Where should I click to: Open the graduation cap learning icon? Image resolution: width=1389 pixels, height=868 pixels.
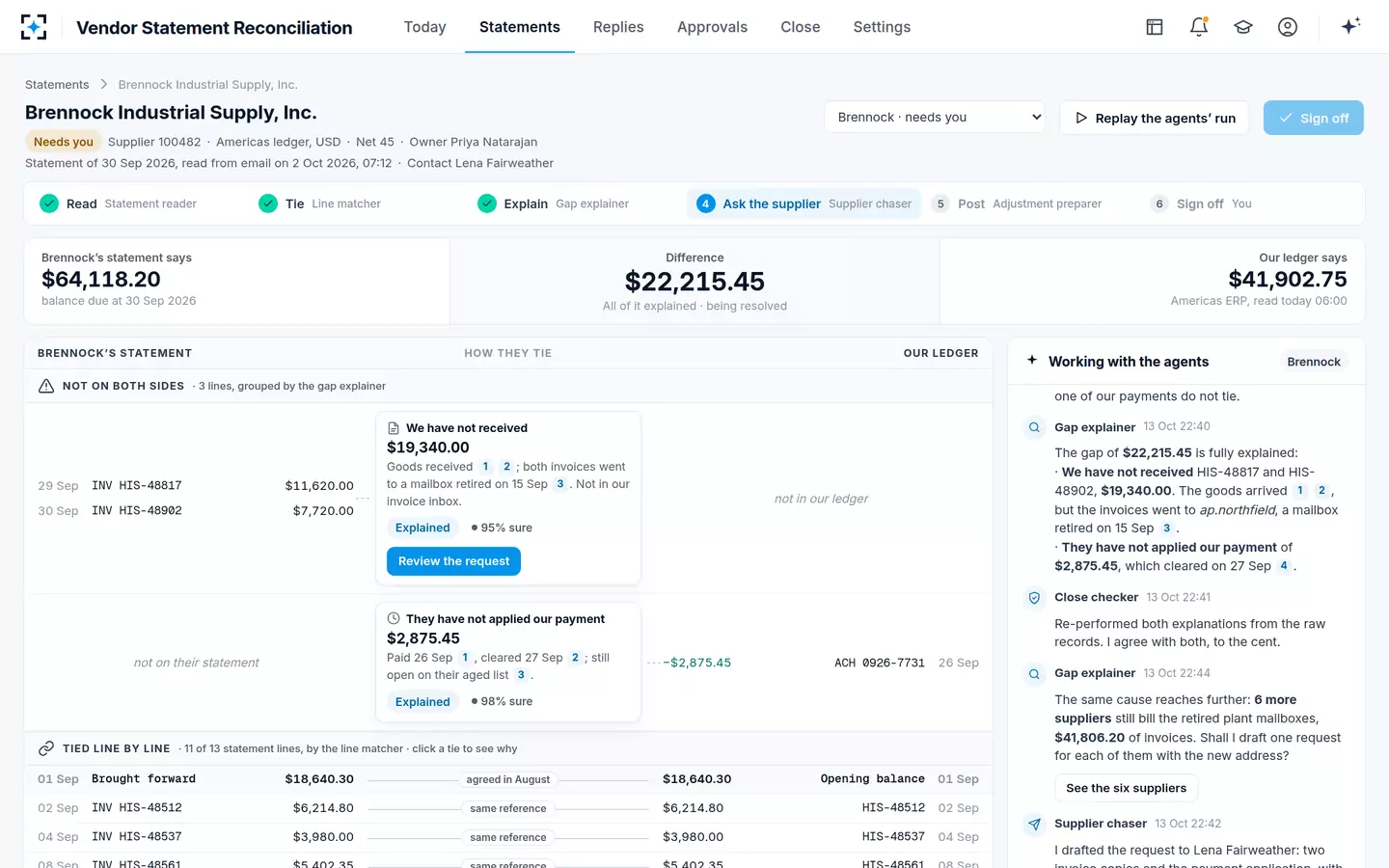(1243, 27)
